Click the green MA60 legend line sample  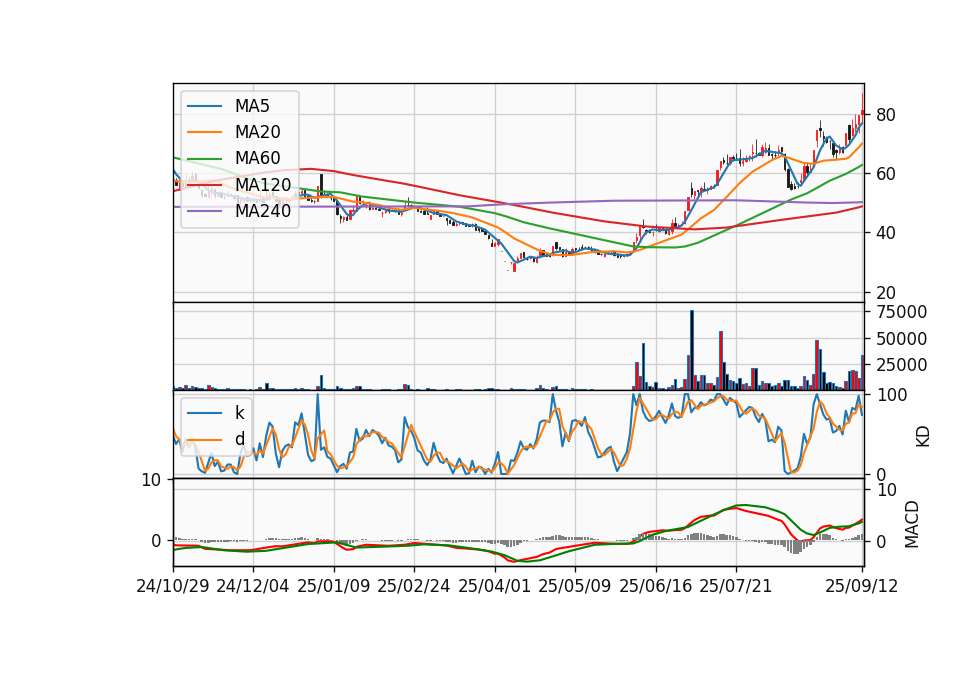[204, 159]
